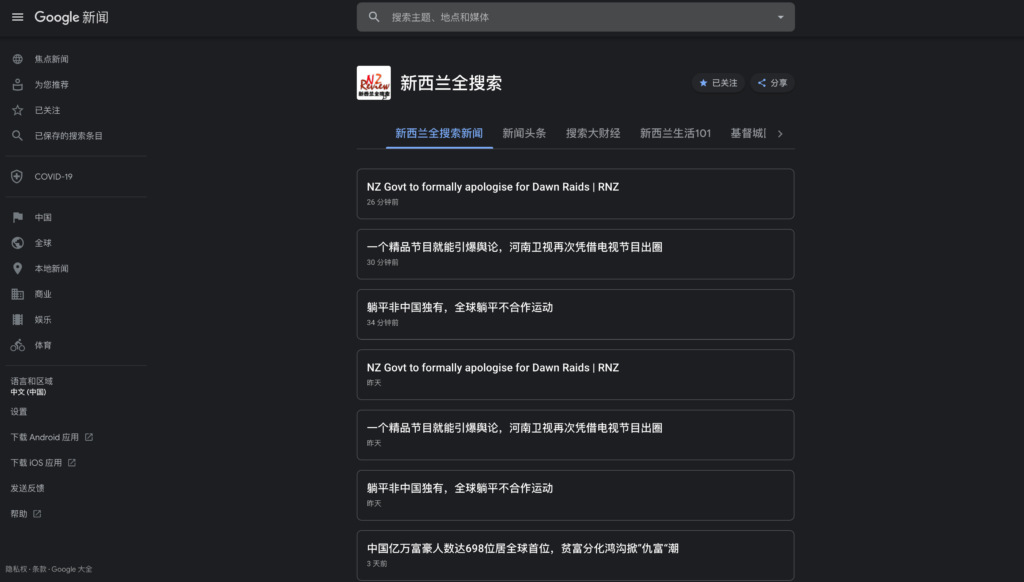Switch to 搜索大财经 tab

[x=593, y=133]
